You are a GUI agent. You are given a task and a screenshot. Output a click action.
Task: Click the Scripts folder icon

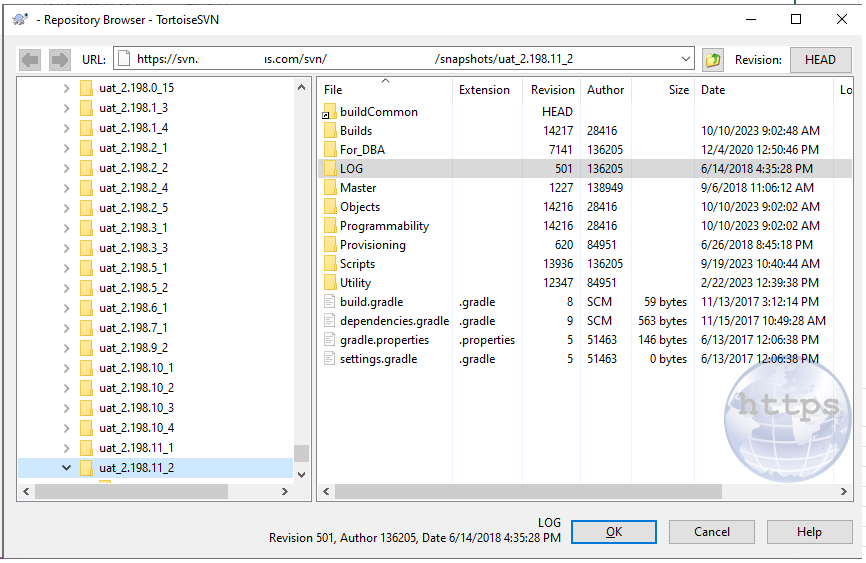click(x=330, y=264)
